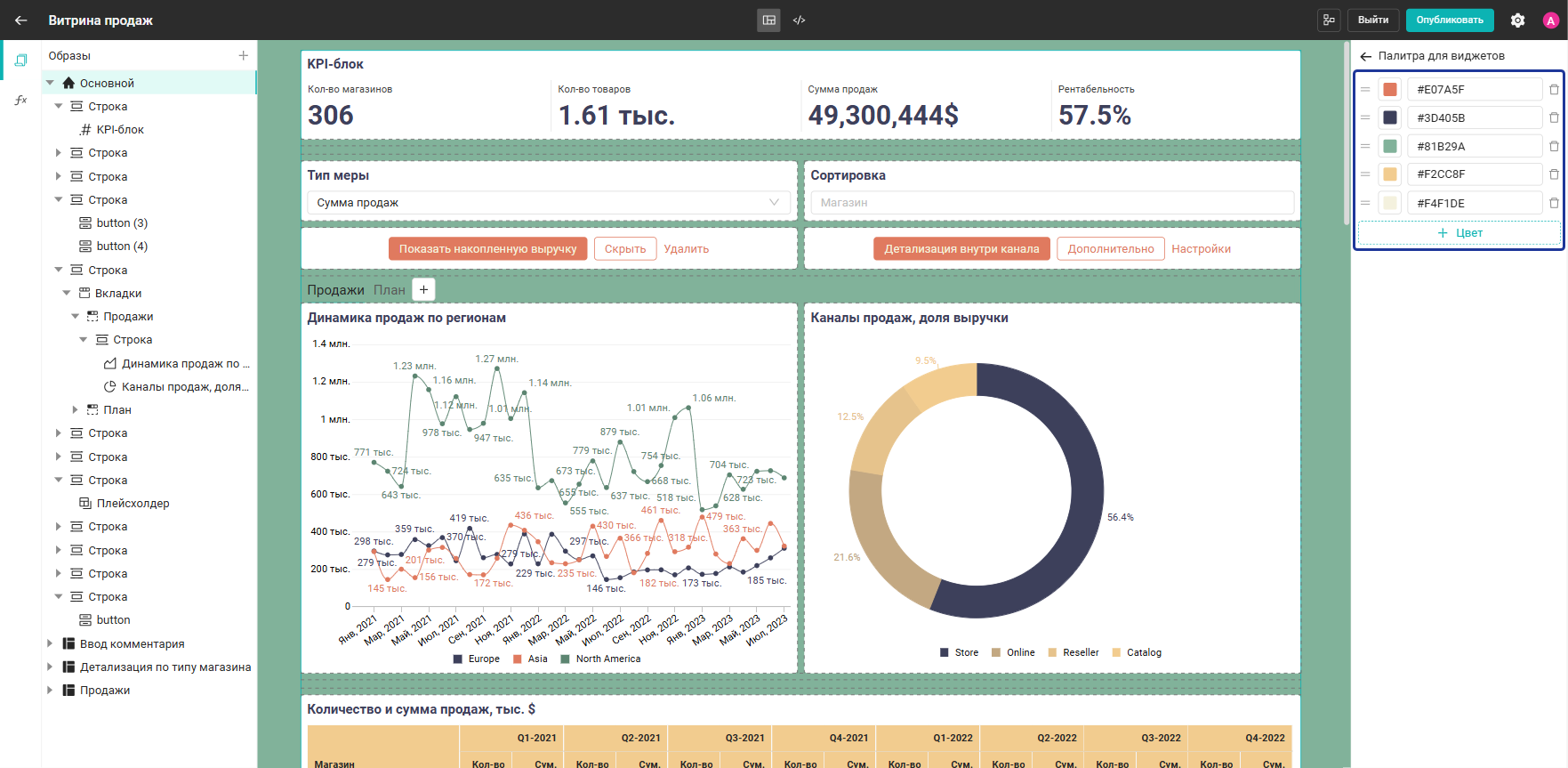The image size is (1568, 768).
Task: Switch to the visual layout editor view
Action: [769, 20]
